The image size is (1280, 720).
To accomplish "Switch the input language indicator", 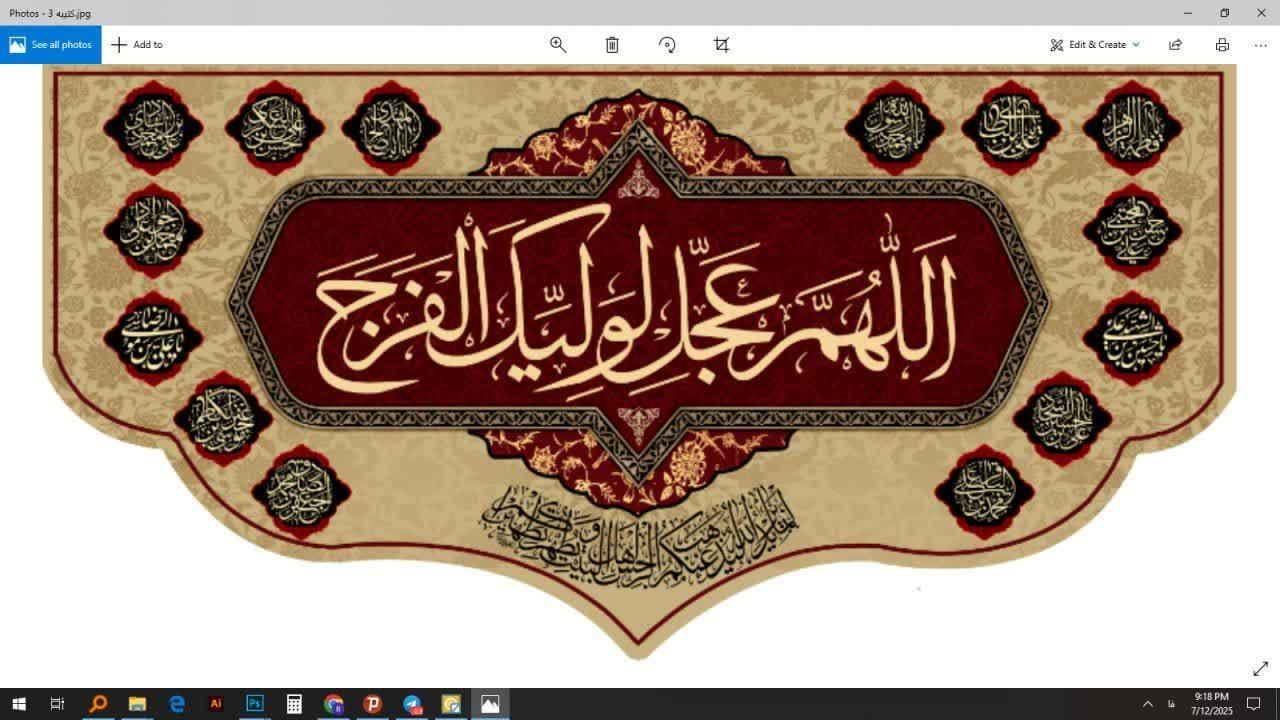I will [x=1171, y=704].
